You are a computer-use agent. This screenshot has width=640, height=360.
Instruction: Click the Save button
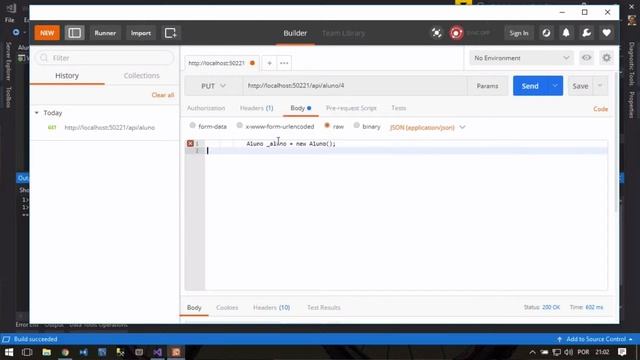pyautogui.click(x=580, y=86)
